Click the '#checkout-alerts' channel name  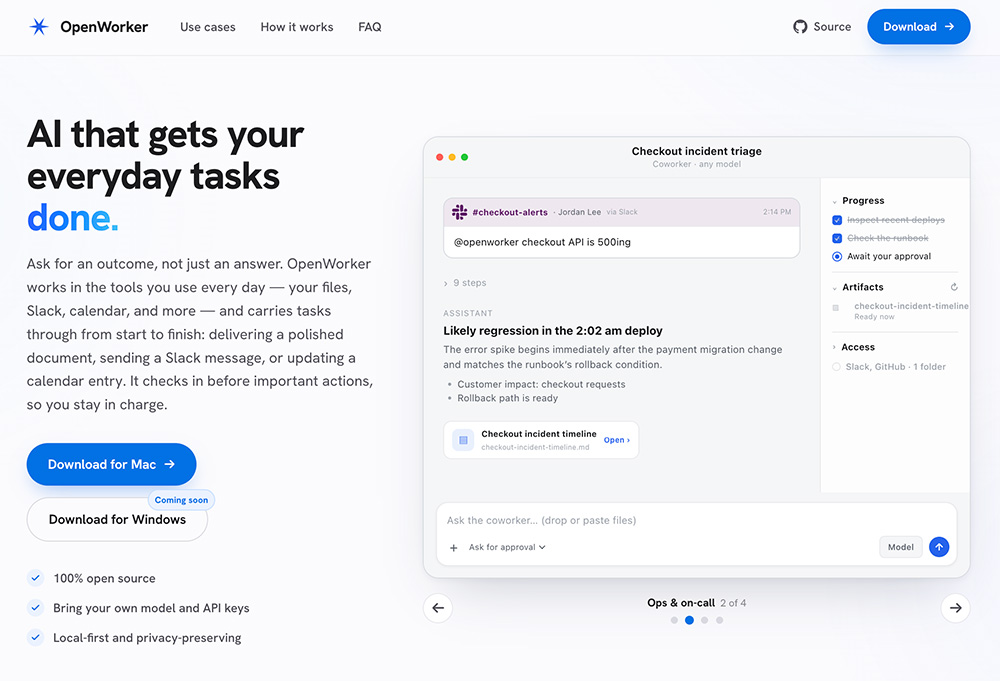(510, 212)
